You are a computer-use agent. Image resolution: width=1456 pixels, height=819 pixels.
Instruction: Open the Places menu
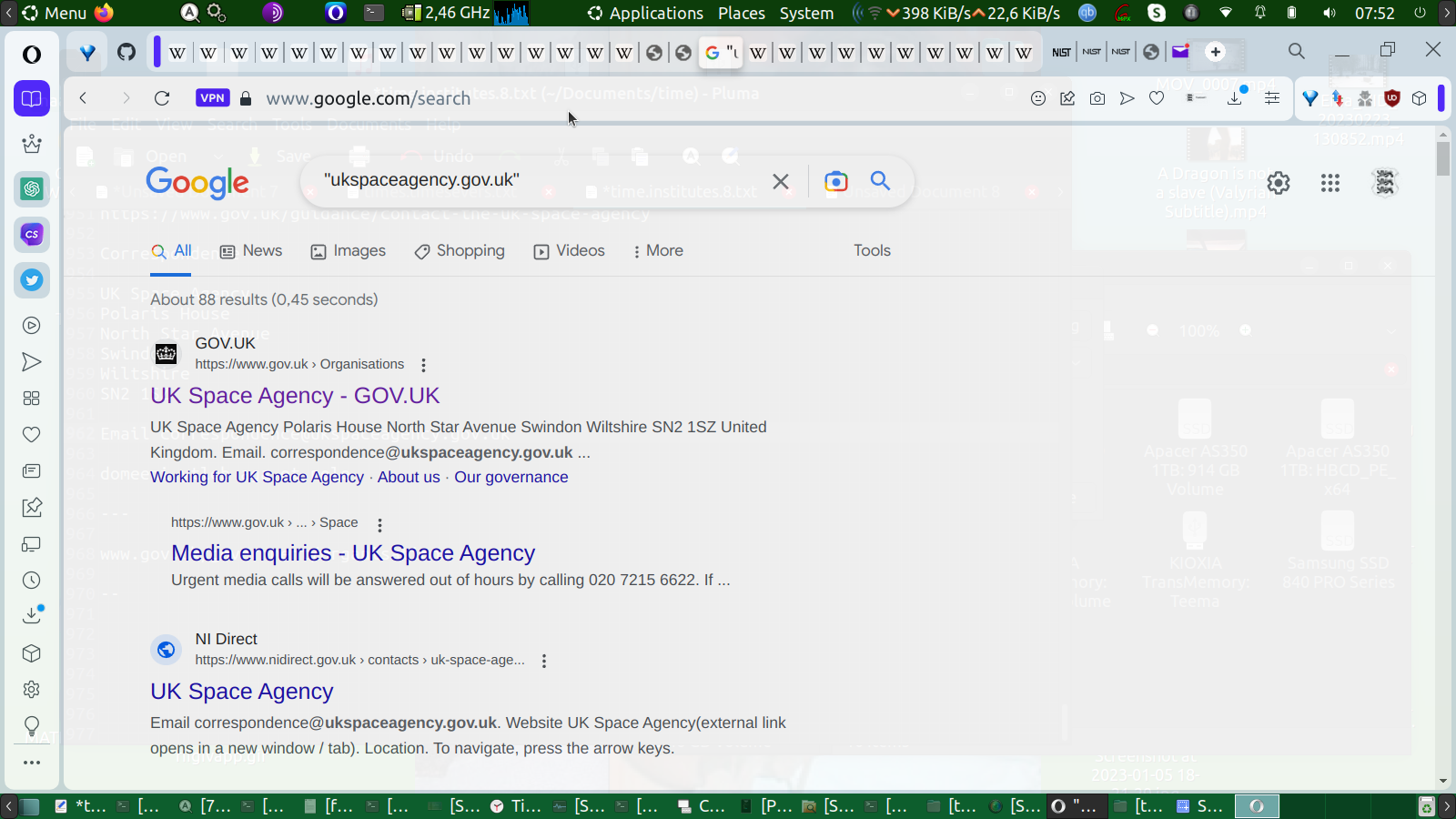[x=742, y=13]
